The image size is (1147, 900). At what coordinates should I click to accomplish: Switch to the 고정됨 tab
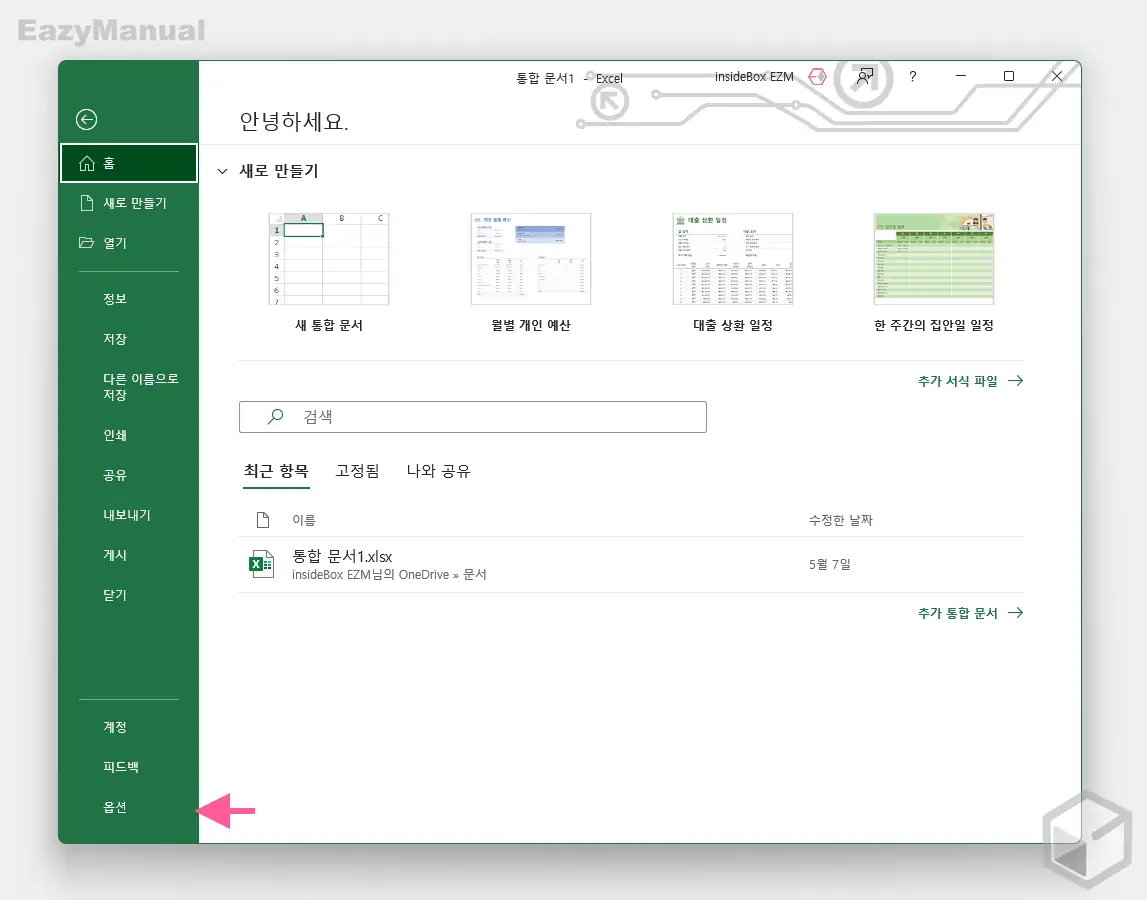[x=357, y=470]
